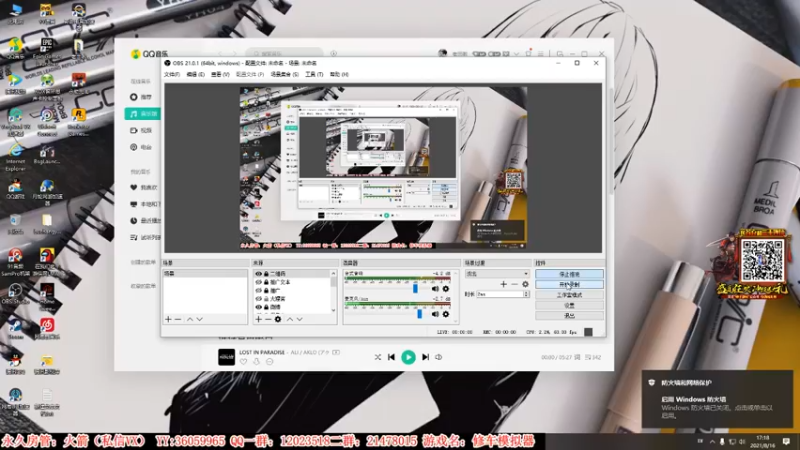Open 设置 from OBS controls panel
The image size is (800, 450).
(x=569, y=305)
